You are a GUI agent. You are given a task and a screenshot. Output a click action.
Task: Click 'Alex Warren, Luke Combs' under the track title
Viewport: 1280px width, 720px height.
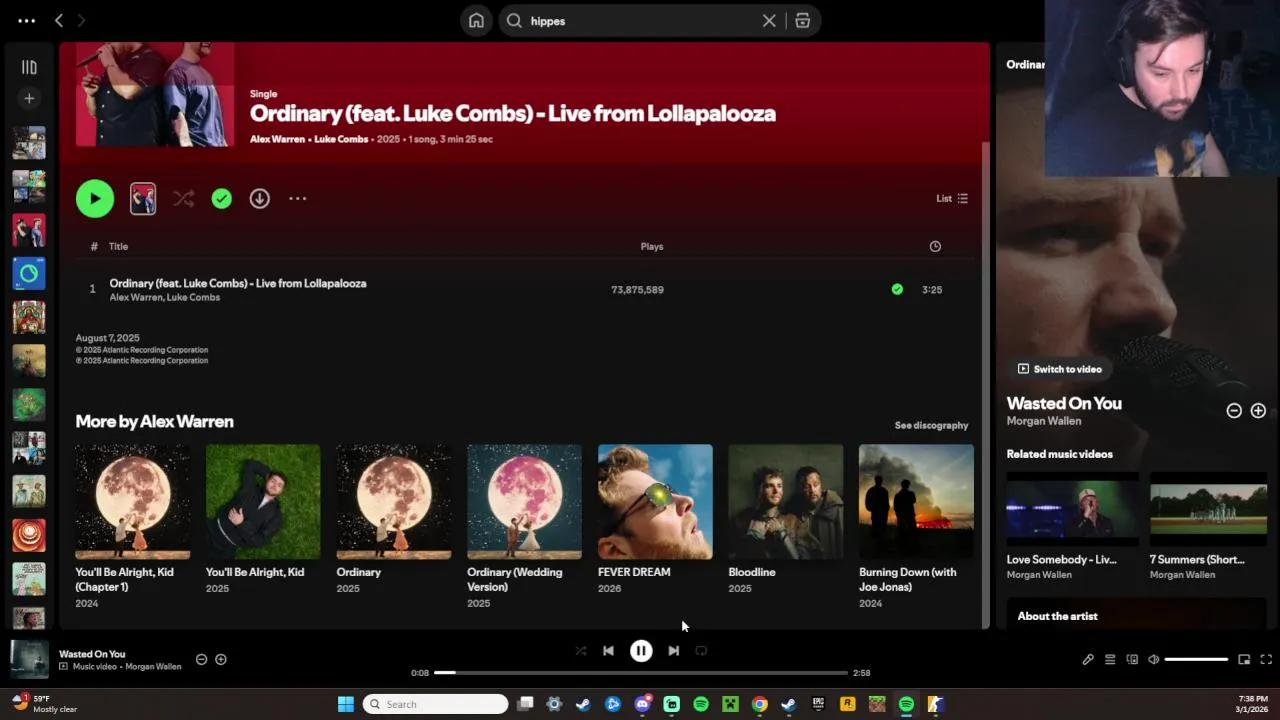click(165, 297)
